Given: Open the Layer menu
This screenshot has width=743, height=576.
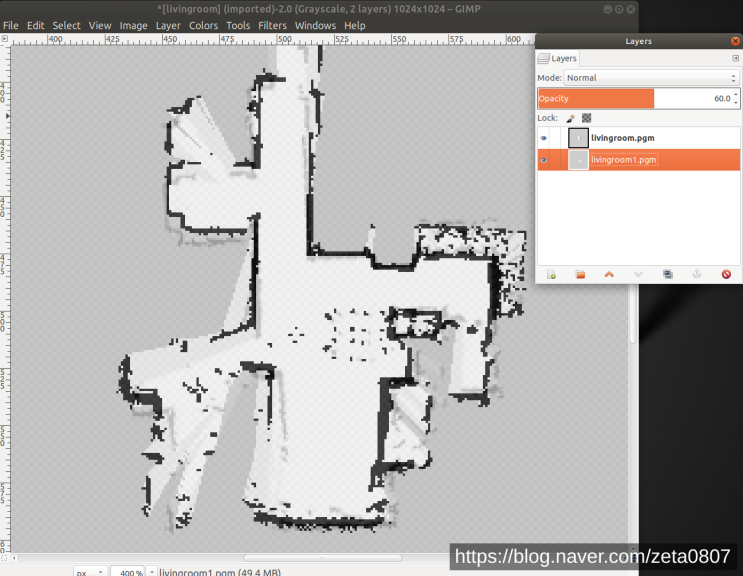Looking at the screenshot, I should [168, 26].
